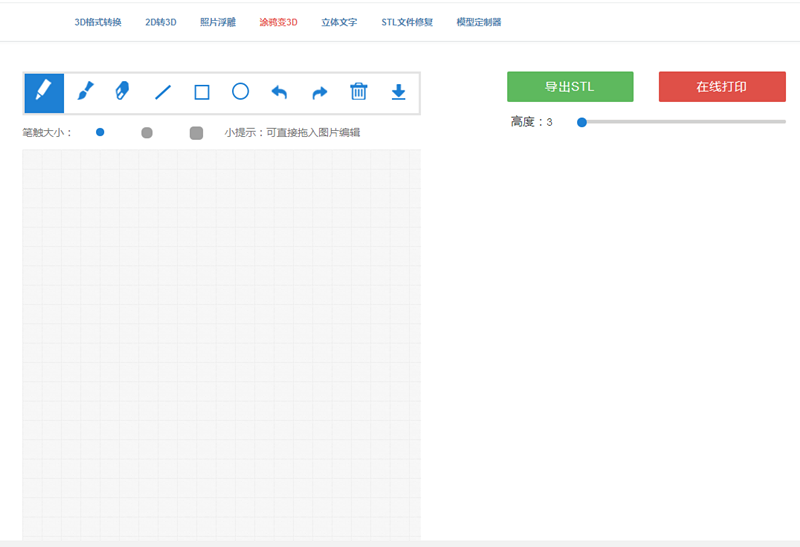Choose the smallest brush size dot
The image size is (800, 547).
(100, 132)
